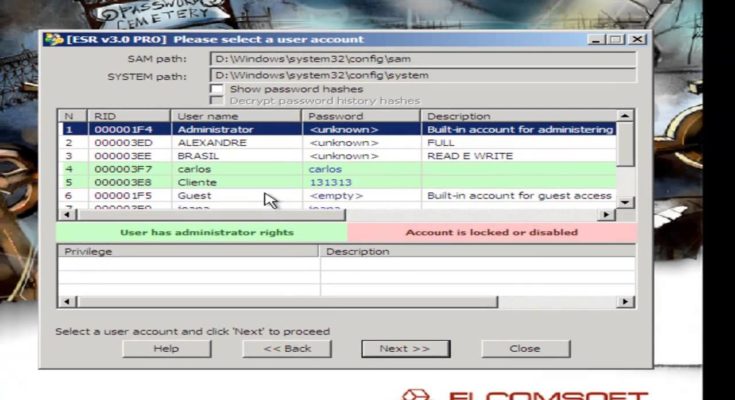Click the Close button at bottom

pos(525,348)
